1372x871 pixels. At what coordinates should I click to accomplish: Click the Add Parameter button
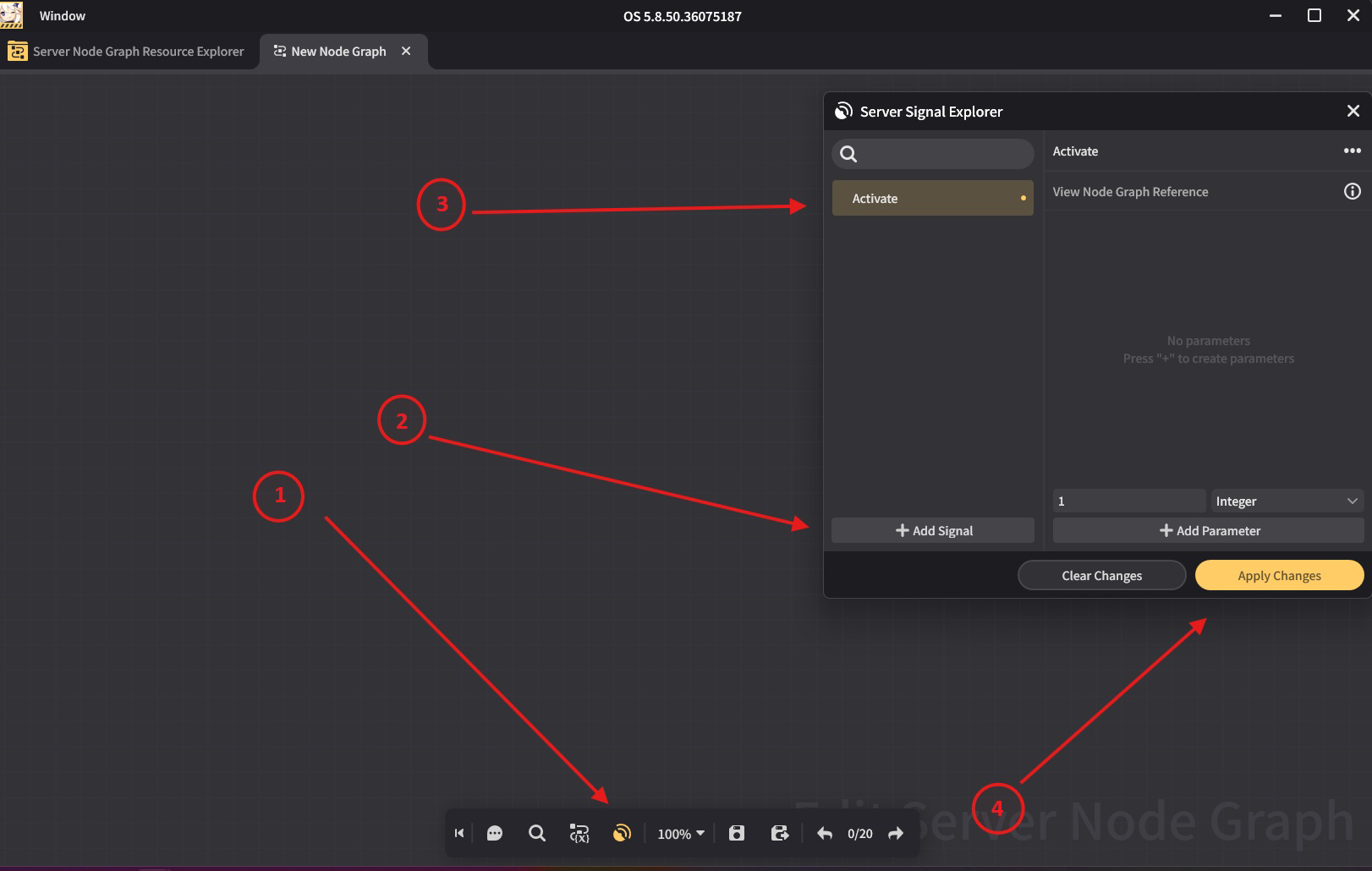(x=1209, y=530)
